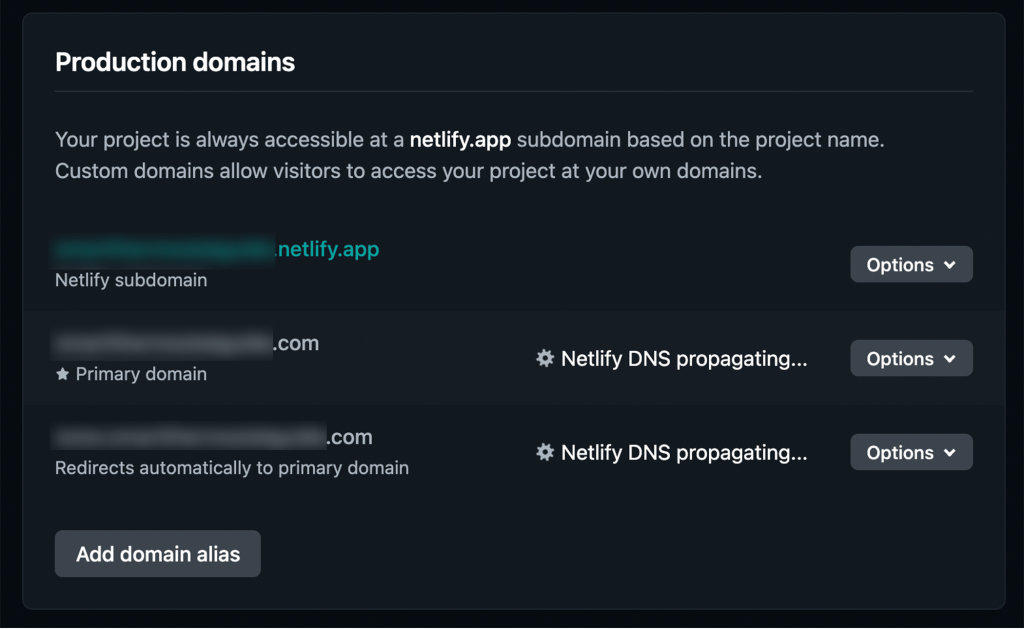The width and height of the screenshot is (1024, 629).
Task: Expand Options menu for the primary domain
Action: (910, 359)
